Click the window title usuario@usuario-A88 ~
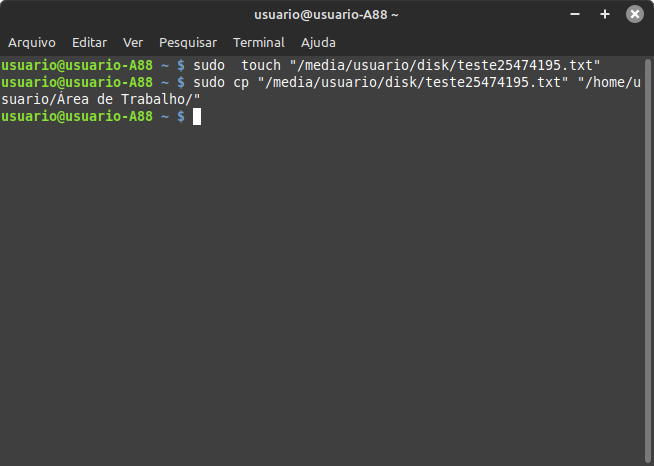Viewport: 654px width, 466px height. [326, 15]
